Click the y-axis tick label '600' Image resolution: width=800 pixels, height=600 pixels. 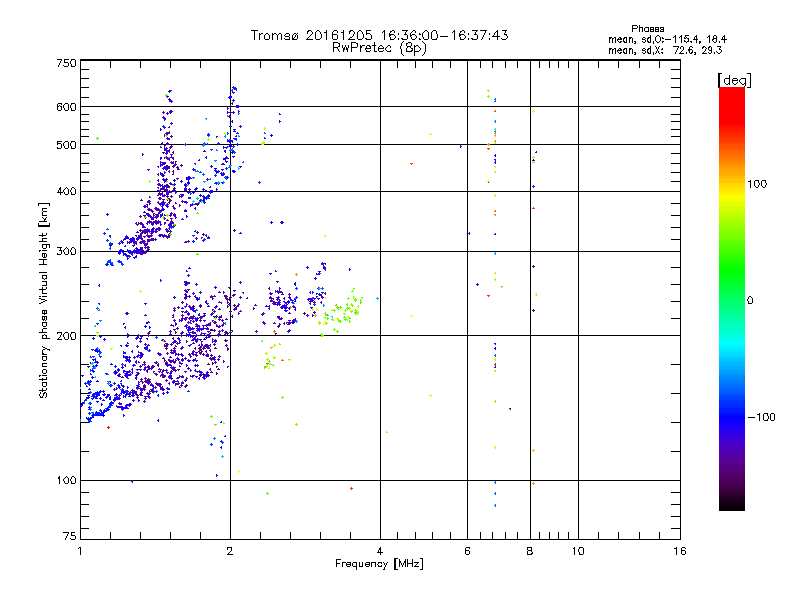point(66,107)
